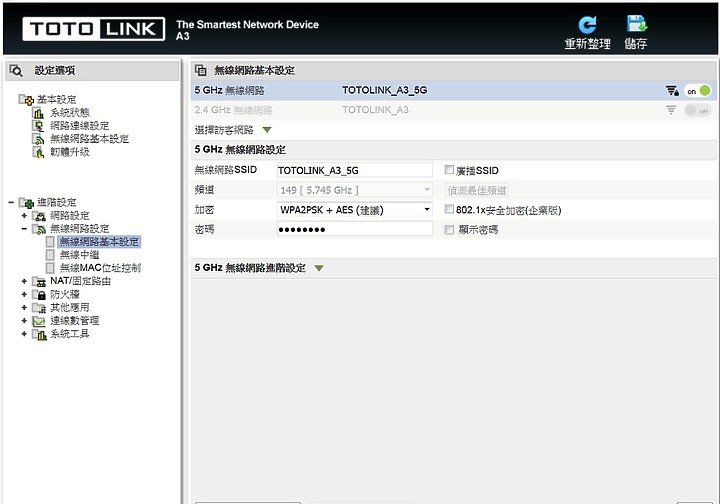The width and height of the screenshot is (720, 504).
Task: Expand the 防火牆 tree node
Action: (24, 295)
